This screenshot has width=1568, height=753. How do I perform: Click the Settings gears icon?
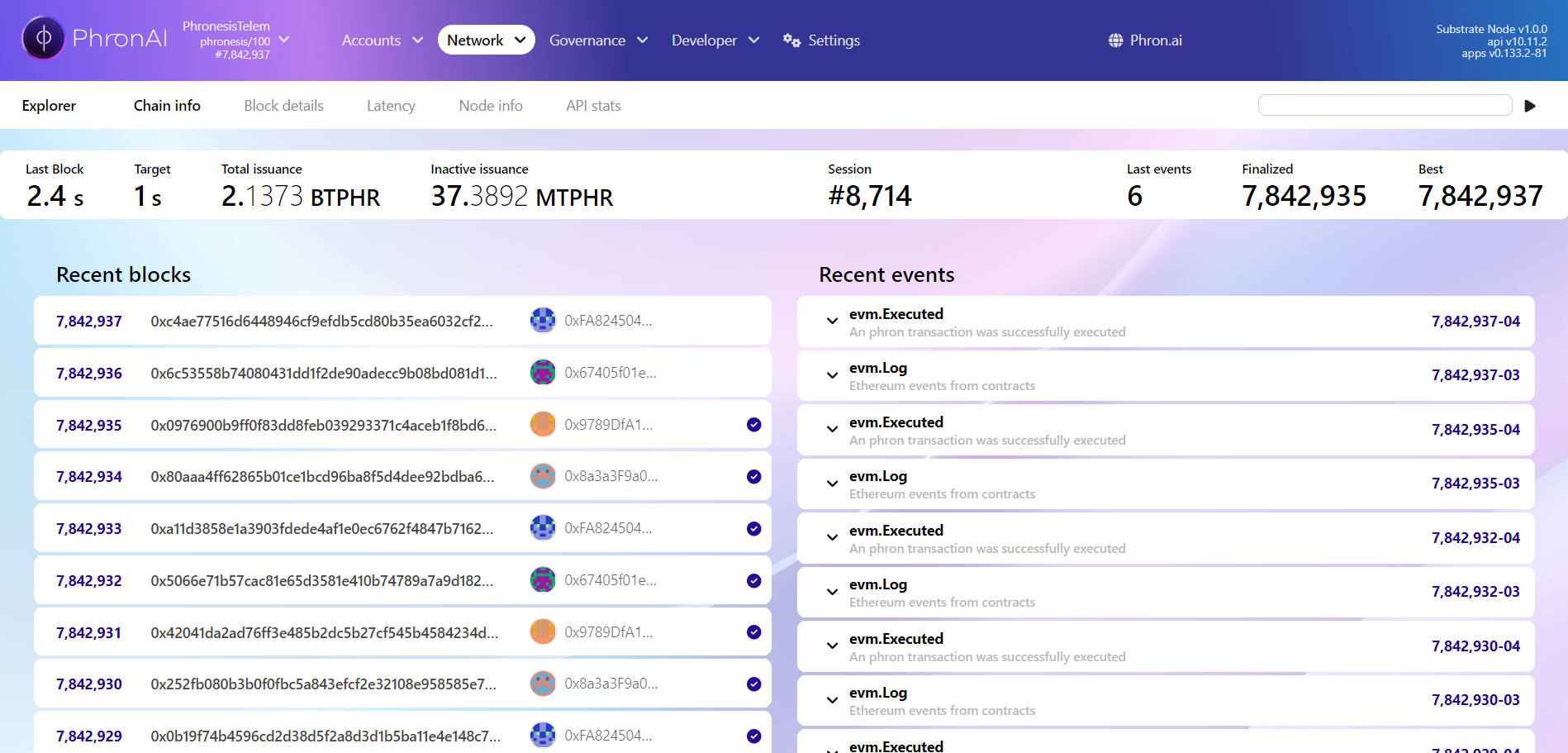click(x=791, y=41)
